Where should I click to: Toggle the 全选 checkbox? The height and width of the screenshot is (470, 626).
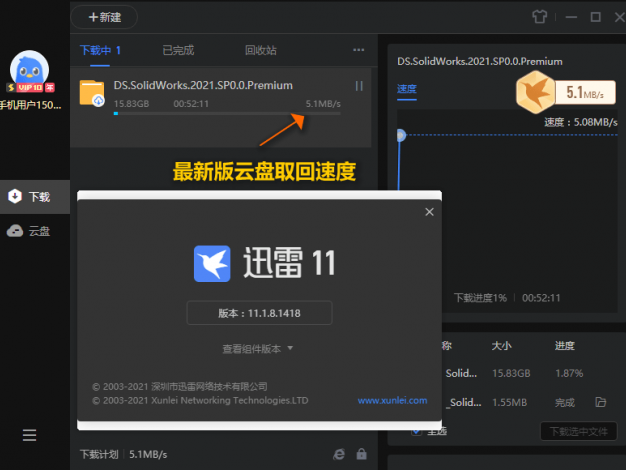[416, 431]
